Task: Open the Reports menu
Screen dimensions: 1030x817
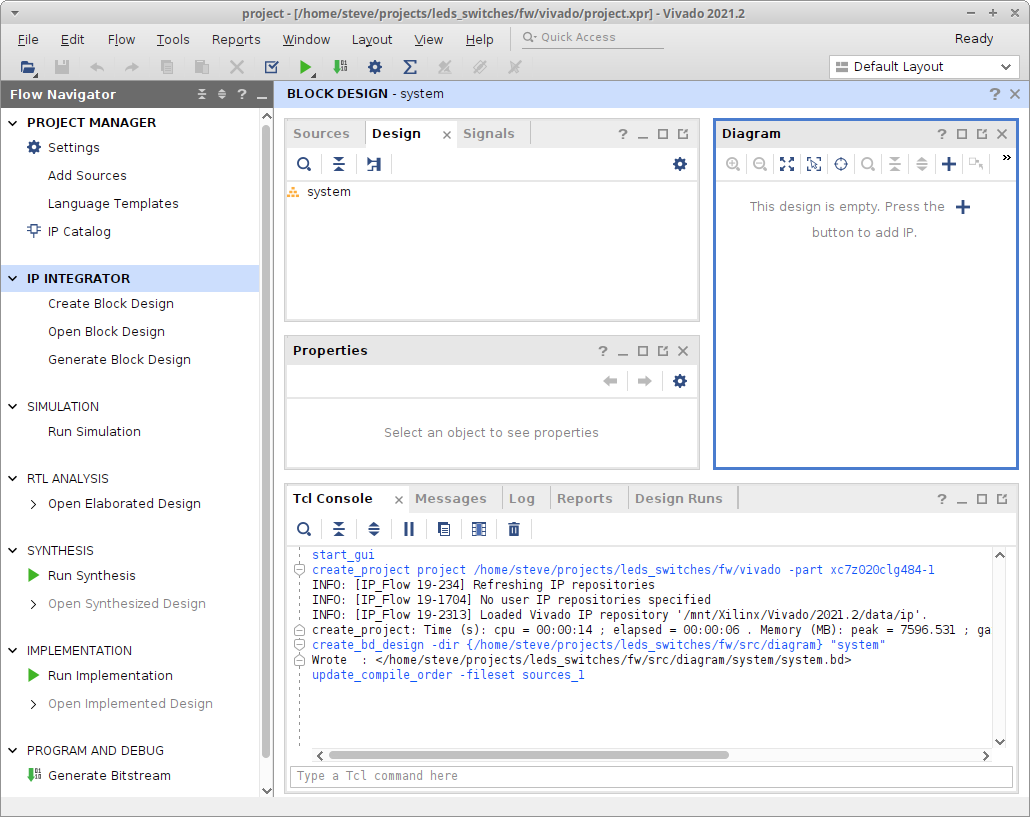Action: 236,40
